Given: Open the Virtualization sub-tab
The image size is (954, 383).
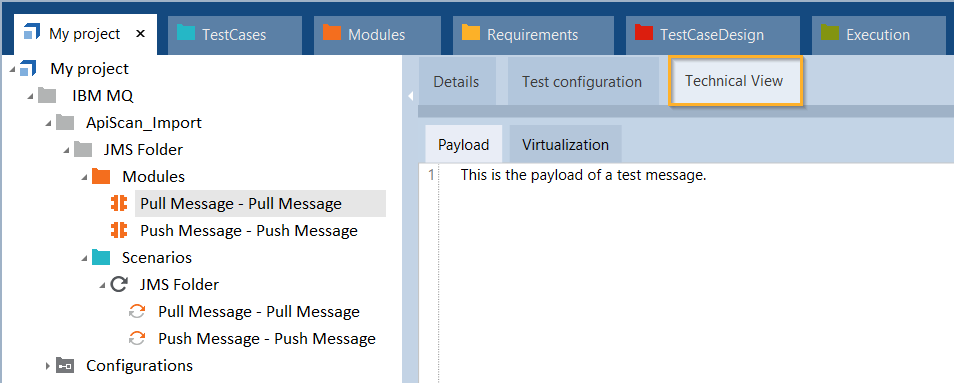Looking at the screenshot, I should (x=565, y=145).
